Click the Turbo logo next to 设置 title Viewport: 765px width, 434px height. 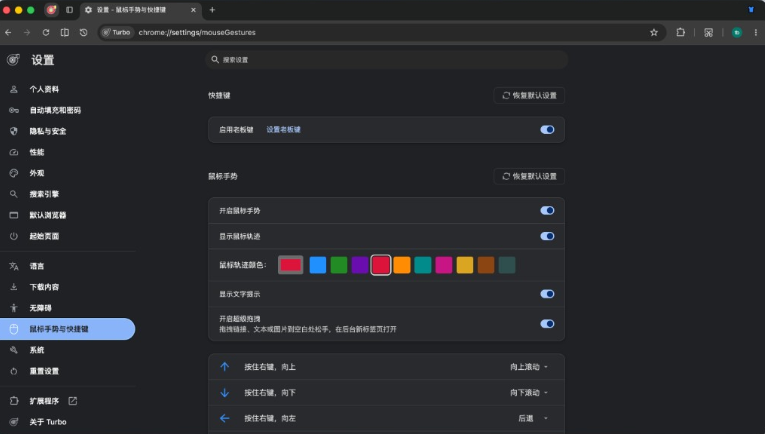[x=14, y=60]
